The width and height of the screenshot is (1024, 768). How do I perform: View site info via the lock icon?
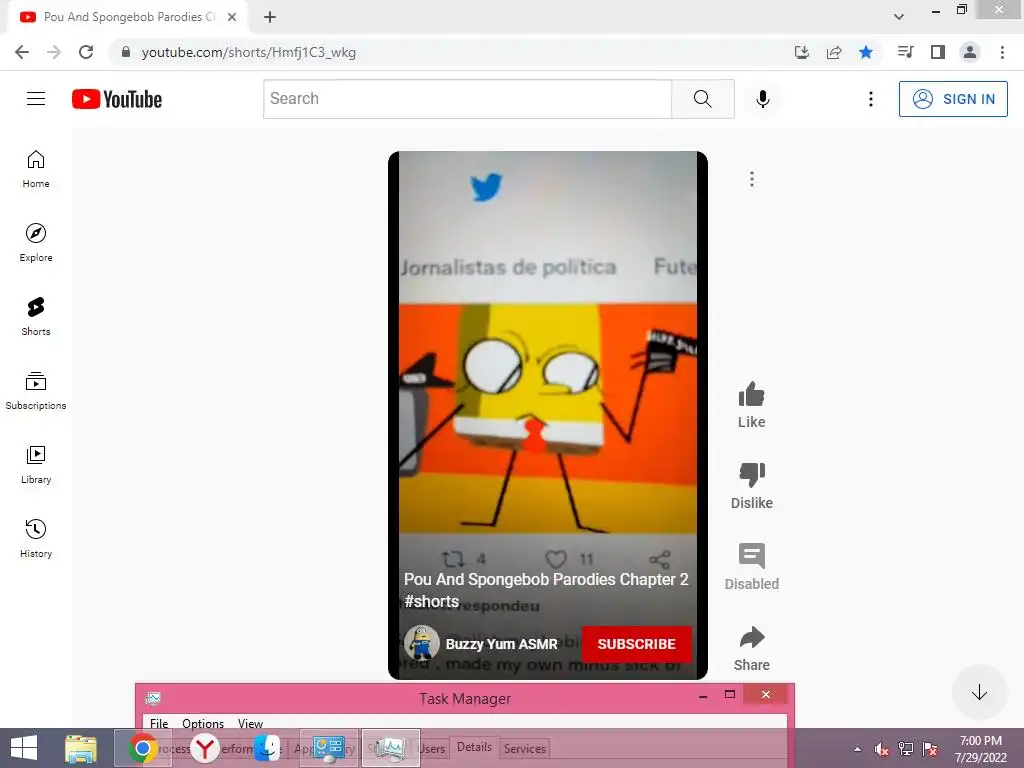126,52
